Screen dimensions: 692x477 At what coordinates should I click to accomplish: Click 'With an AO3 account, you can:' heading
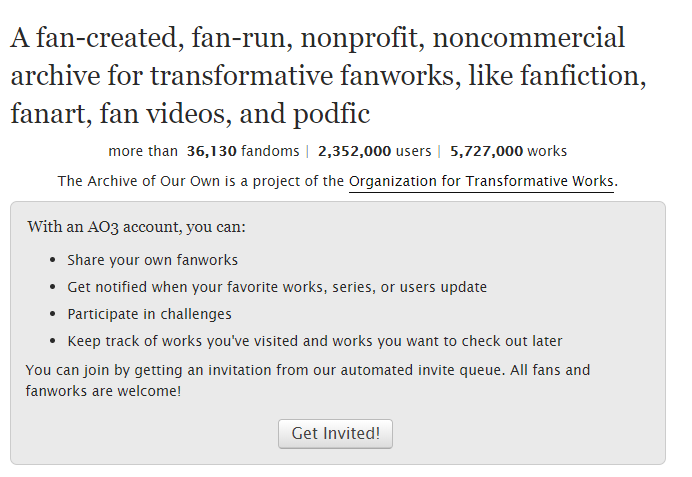point(136,227)
